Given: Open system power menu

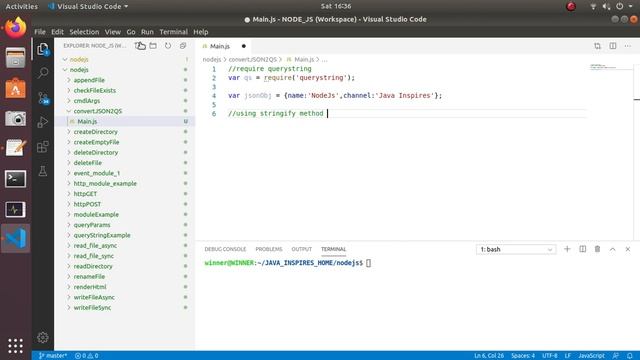Looking at the screenshot, I should [620, 6].
